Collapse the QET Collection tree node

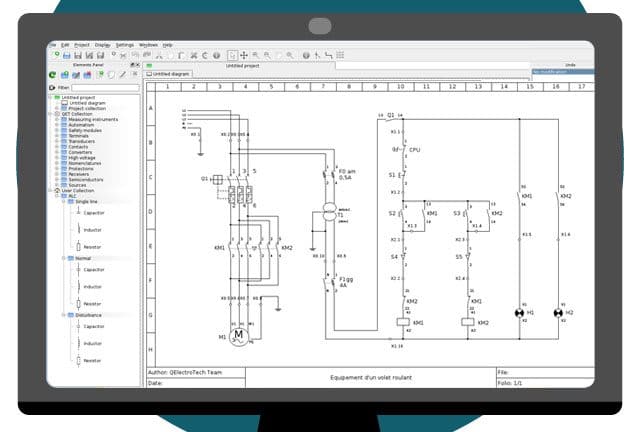point(51,114)
